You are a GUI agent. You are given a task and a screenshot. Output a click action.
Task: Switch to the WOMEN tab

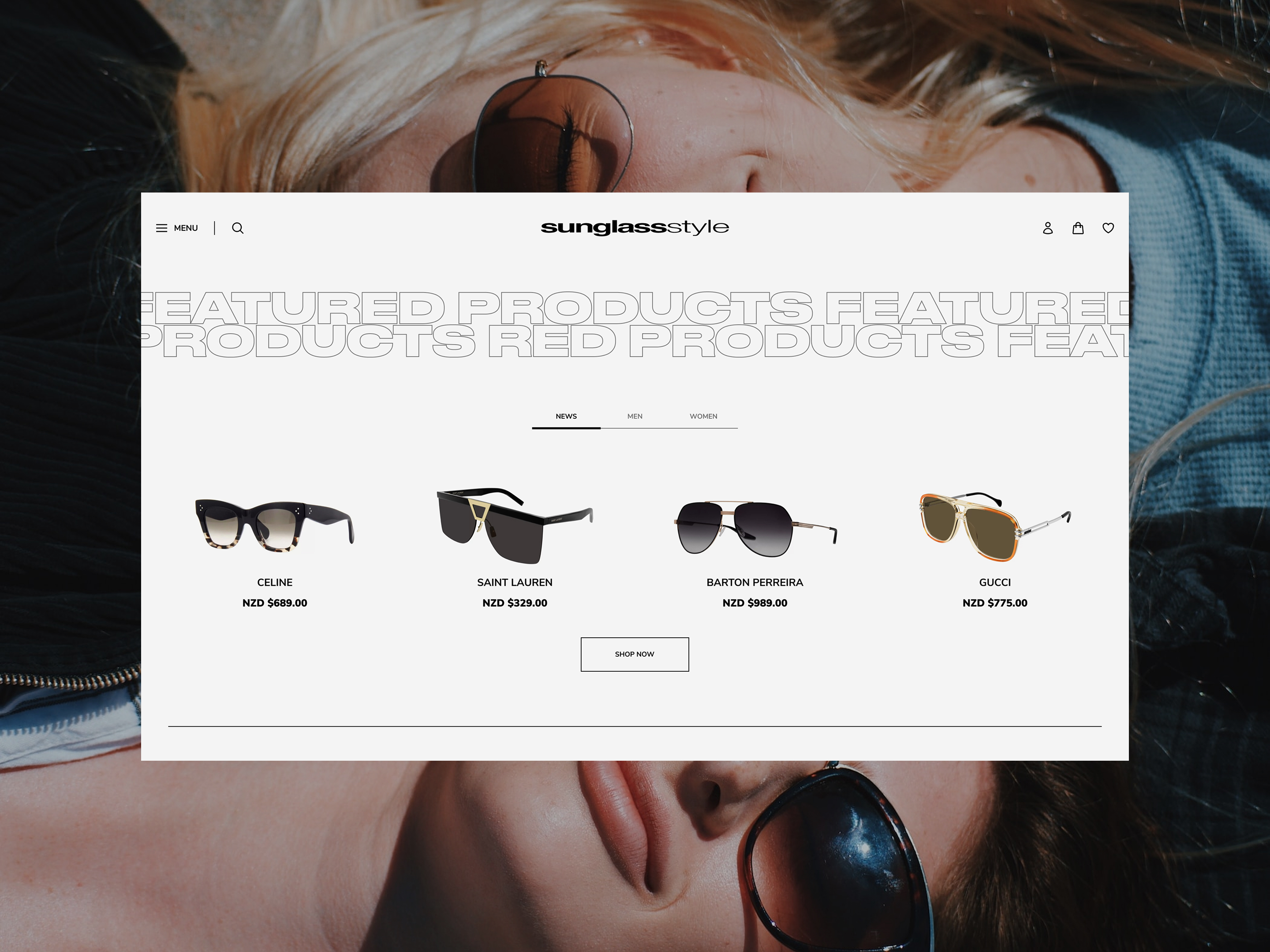coord(703,416)
